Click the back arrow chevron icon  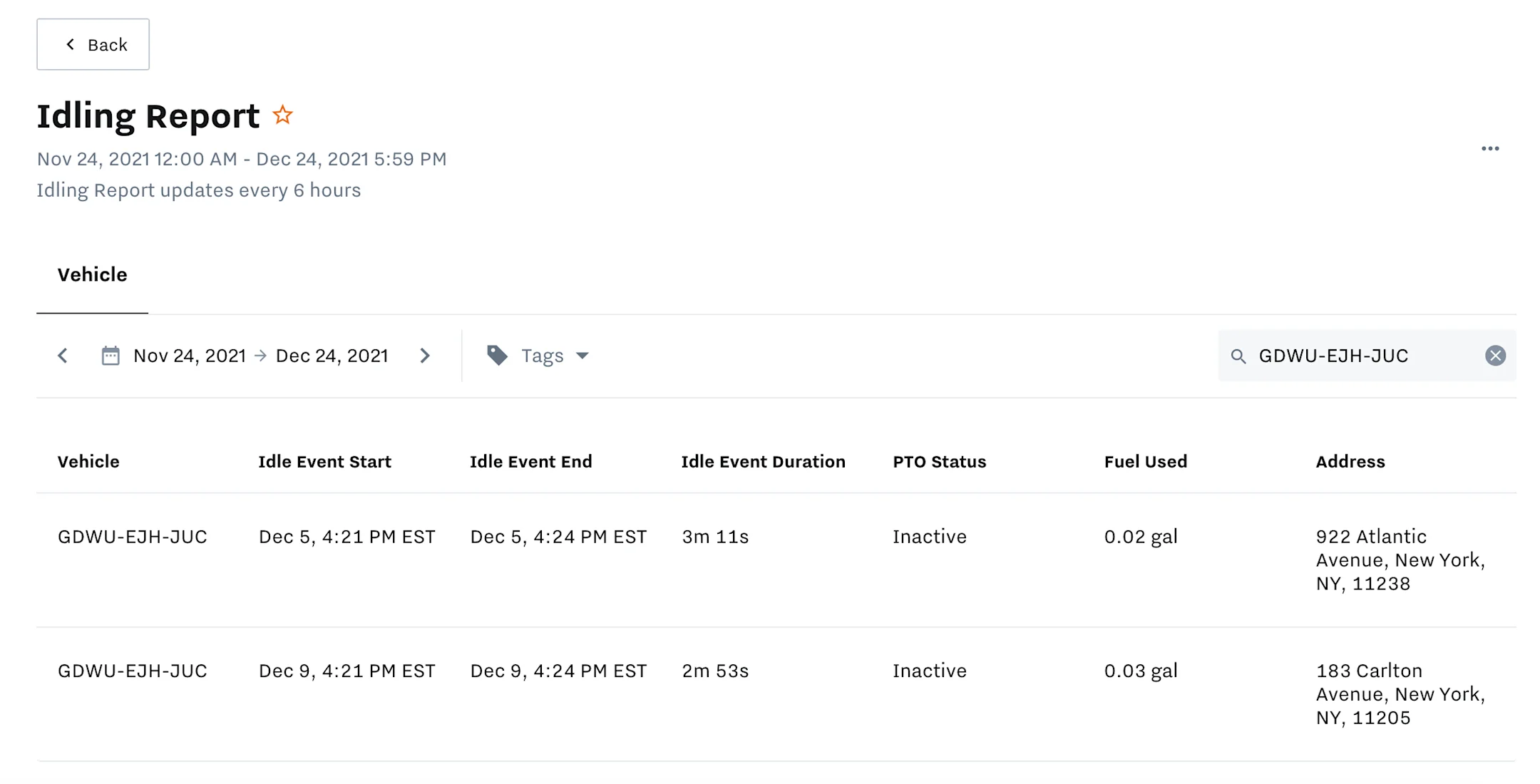tap(69, 44)
